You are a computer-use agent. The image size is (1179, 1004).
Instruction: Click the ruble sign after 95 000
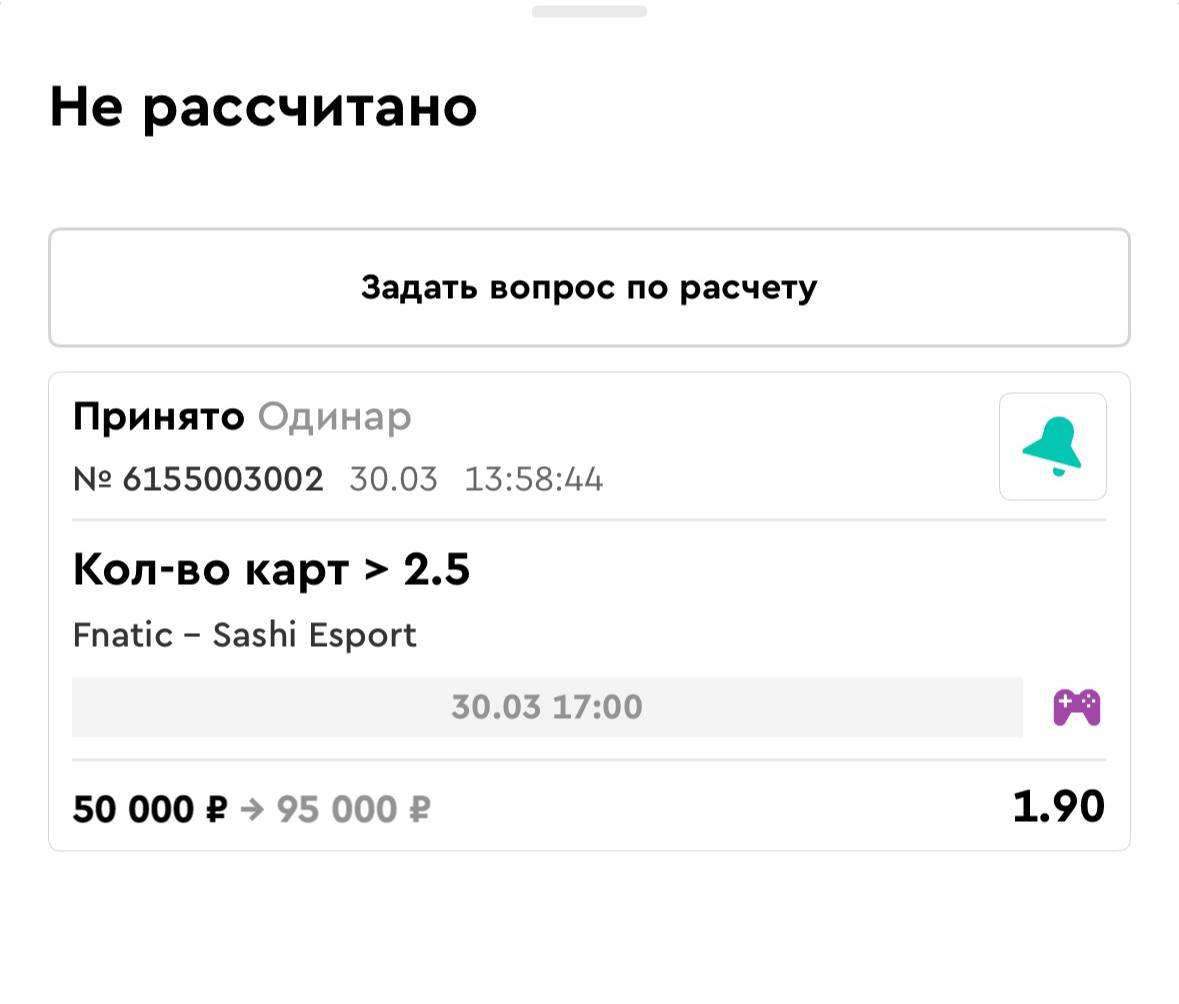420,809
